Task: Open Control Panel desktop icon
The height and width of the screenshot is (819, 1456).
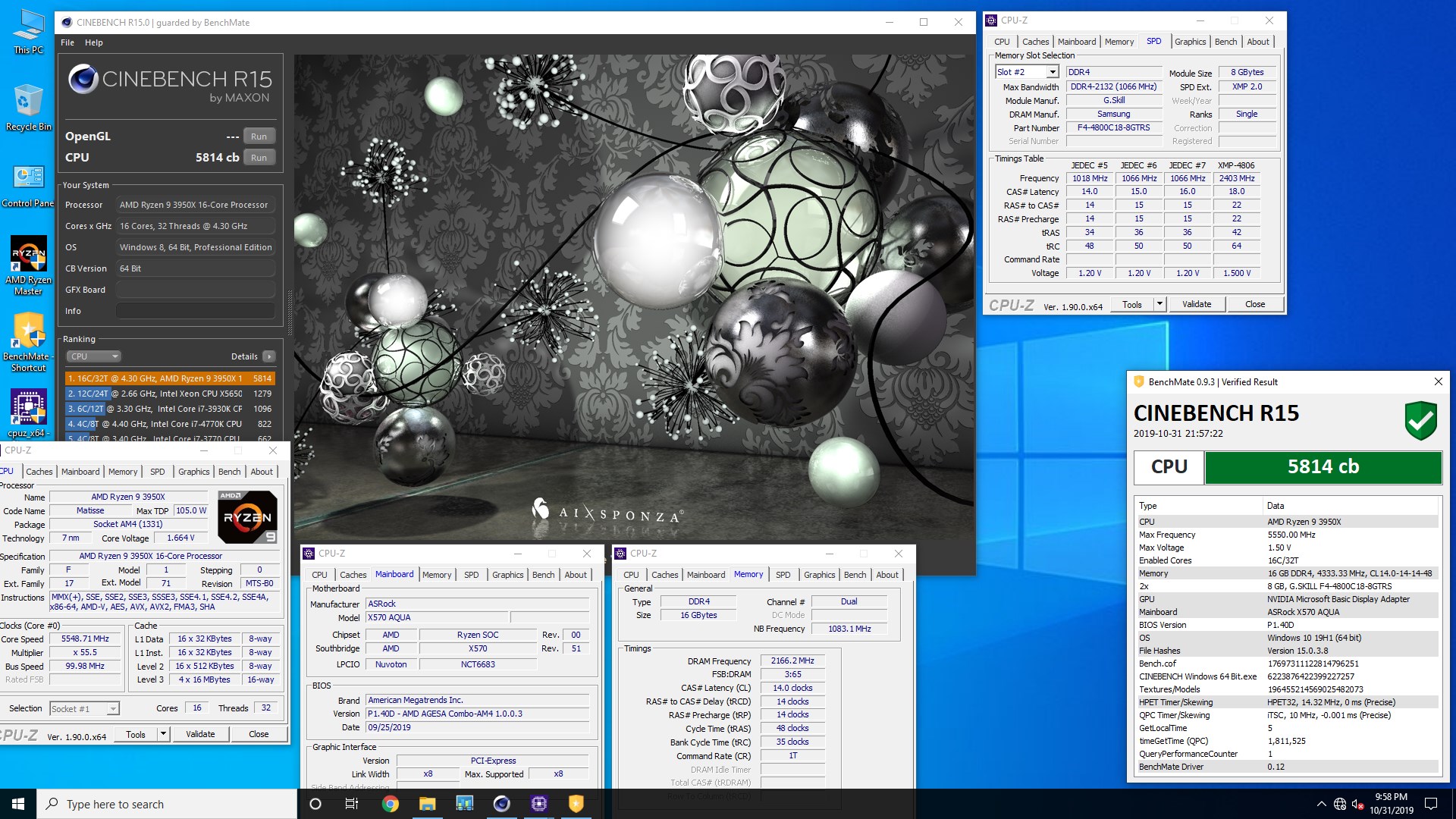Action: coord(28,186)
